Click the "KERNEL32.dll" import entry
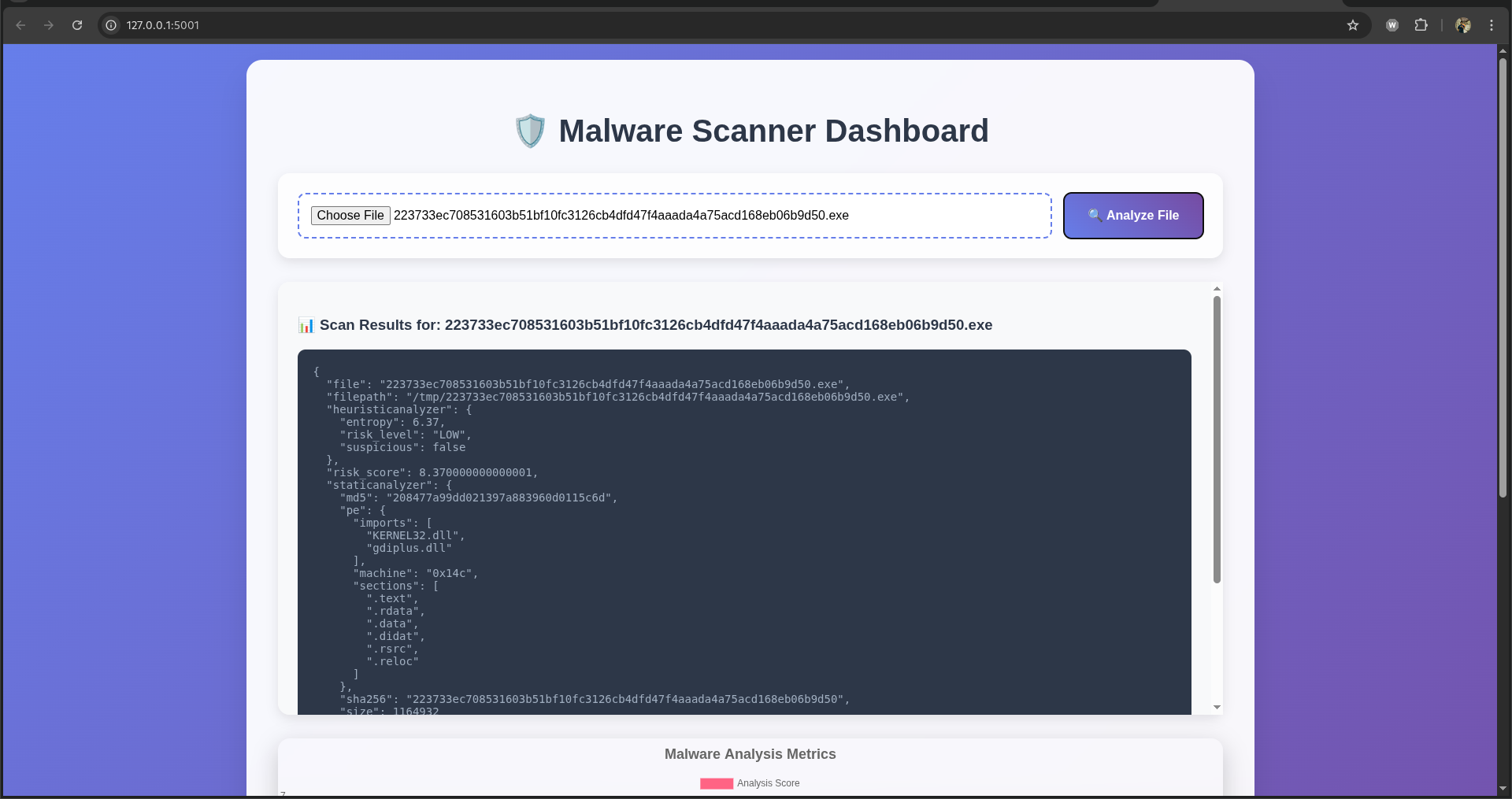This screenshot has width=1512, height=799. pyautogui.click(x=416, y=535)
